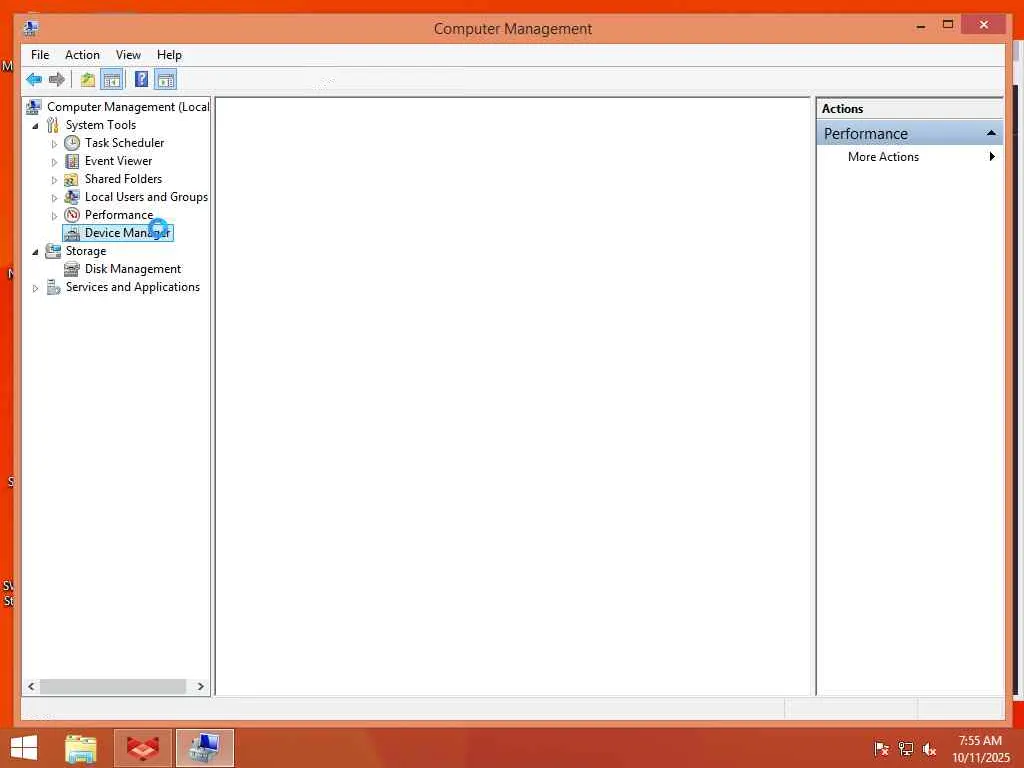This screenshot has height=768, width=1024.
Task: Click the Back arrow toolbar icon
Action: (x=34, y=80)
